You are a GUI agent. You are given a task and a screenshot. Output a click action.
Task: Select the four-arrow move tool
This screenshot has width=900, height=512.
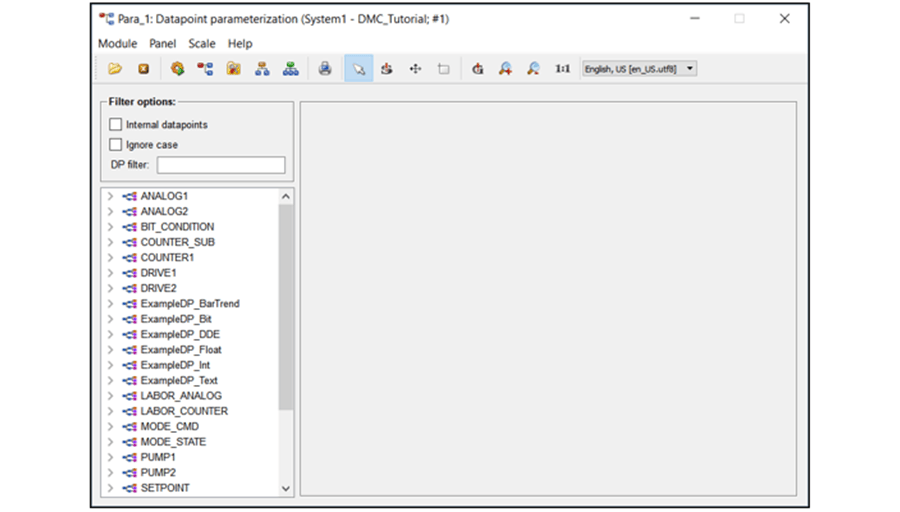pos(415,69)
